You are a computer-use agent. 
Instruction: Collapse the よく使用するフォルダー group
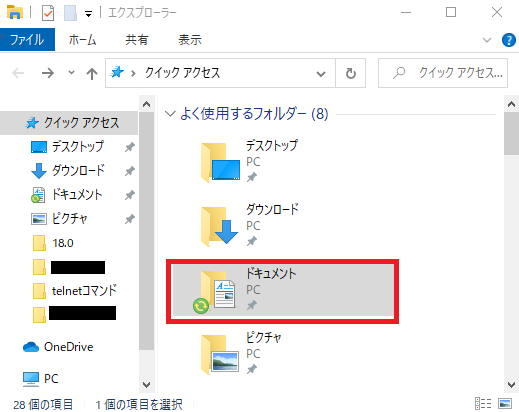[x=170, y=114]
